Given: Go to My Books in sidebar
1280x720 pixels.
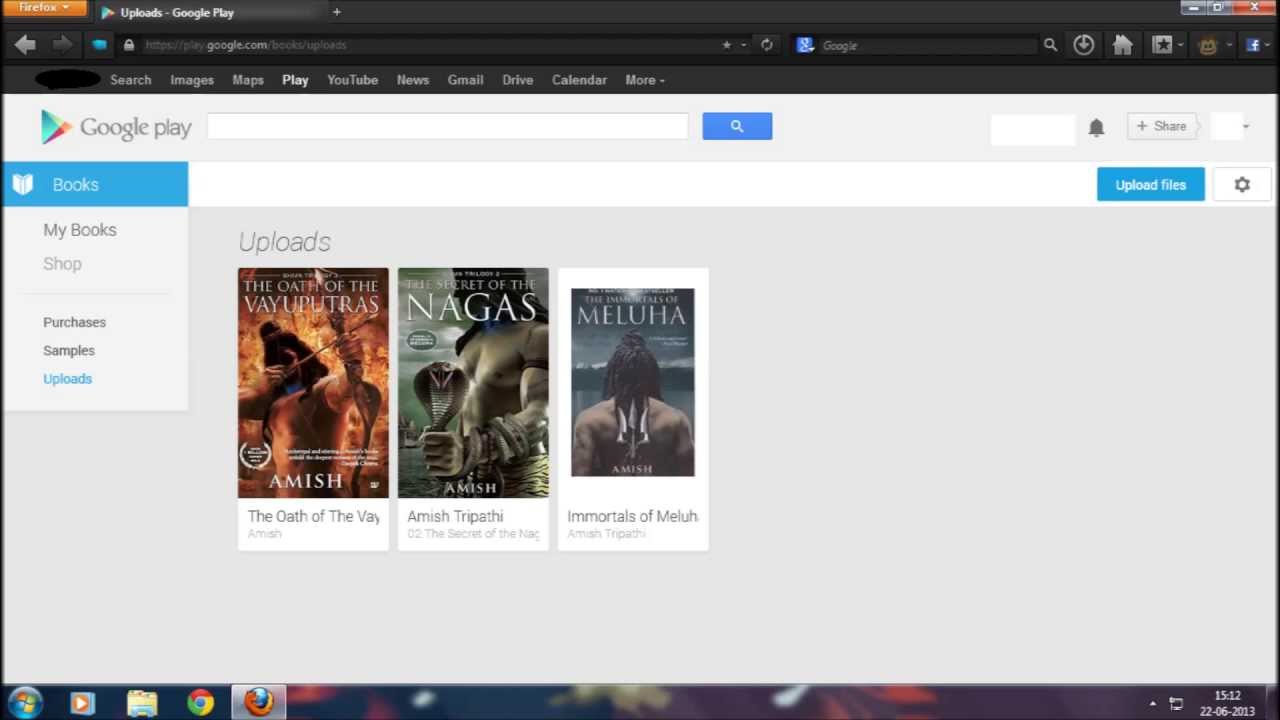Looking at the screenshot, I should tap(80, 230).
